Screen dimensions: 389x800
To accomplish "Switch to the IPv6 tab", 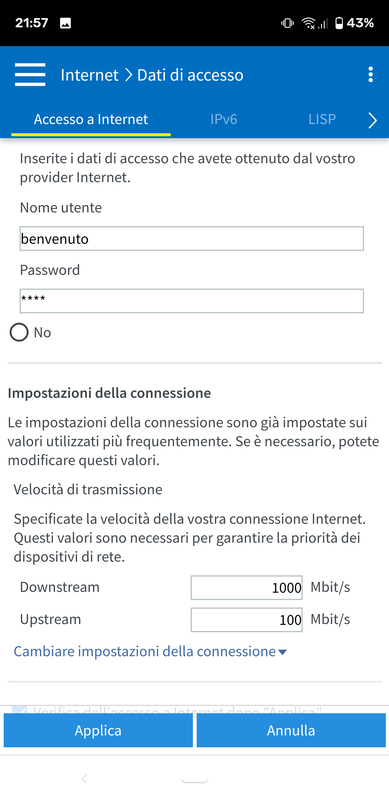I will pyautogui.click(x=224, y=119).
